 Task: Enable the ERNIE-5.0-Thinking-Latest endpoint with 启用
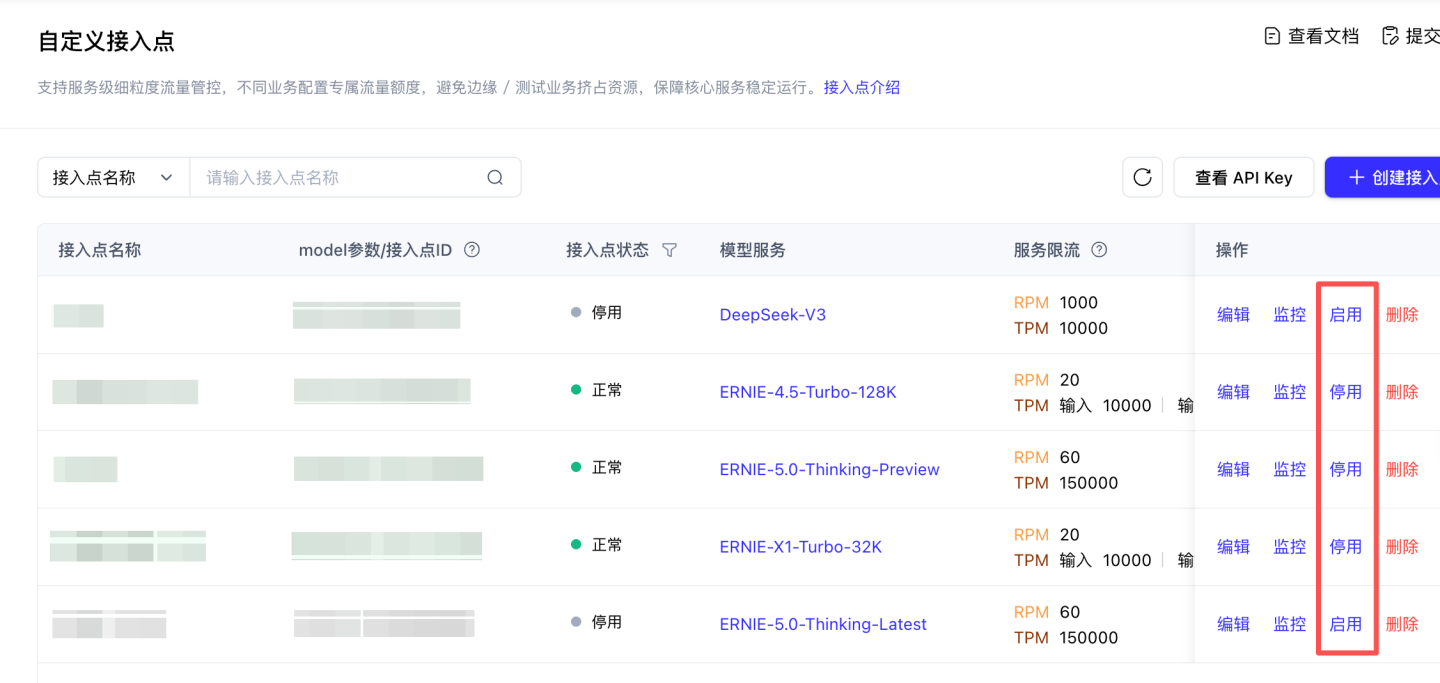point(1345,624)
